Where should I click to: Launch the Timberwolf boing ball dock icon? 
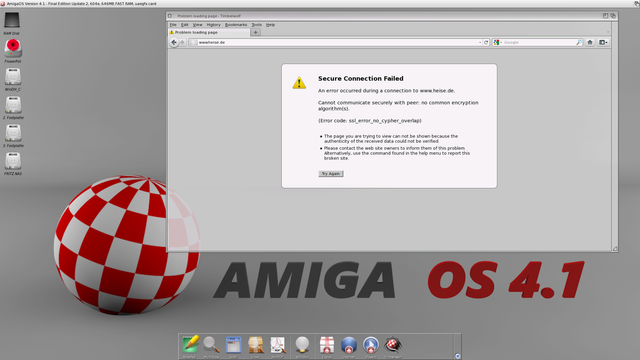[393, 345]
